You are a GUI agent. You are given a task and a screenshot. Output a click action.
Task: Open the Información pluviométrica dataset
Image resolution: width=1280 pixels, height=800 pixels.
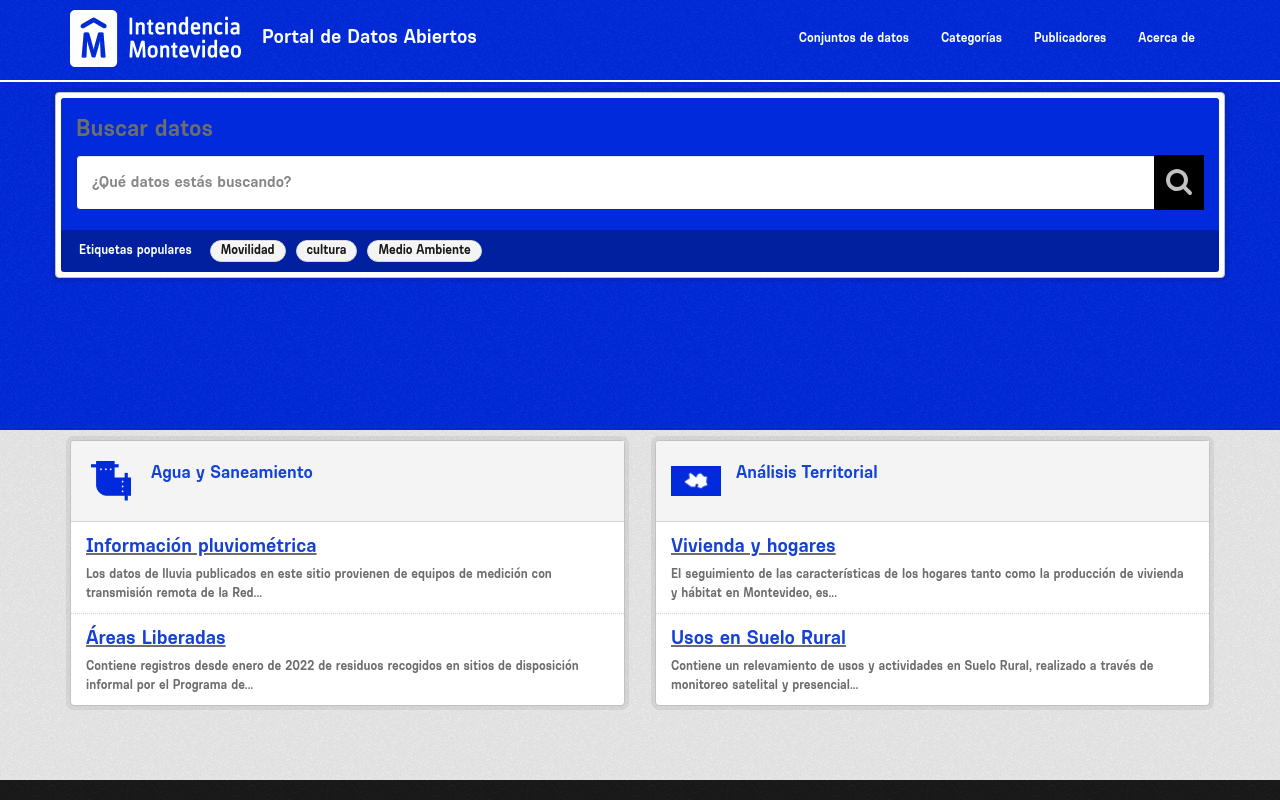point(201,546)
